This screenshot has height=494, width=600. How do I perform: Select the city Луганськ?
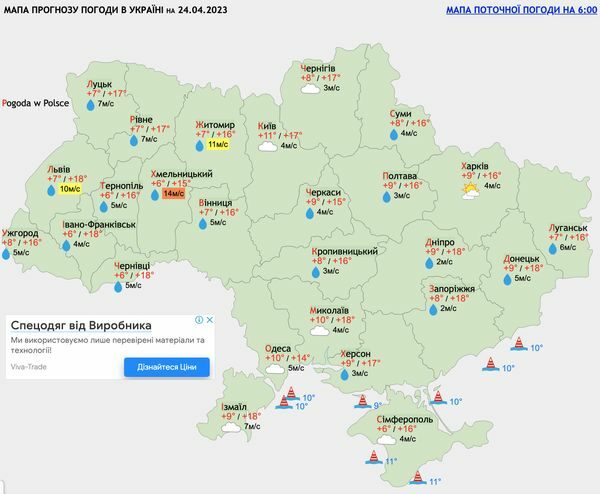(568, 228)
